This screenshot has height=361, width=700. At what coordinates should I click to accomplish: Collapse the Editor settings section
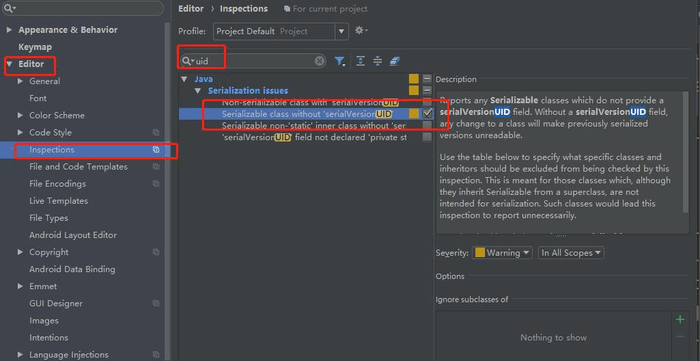pyautogui.click(x=9, y=64)
